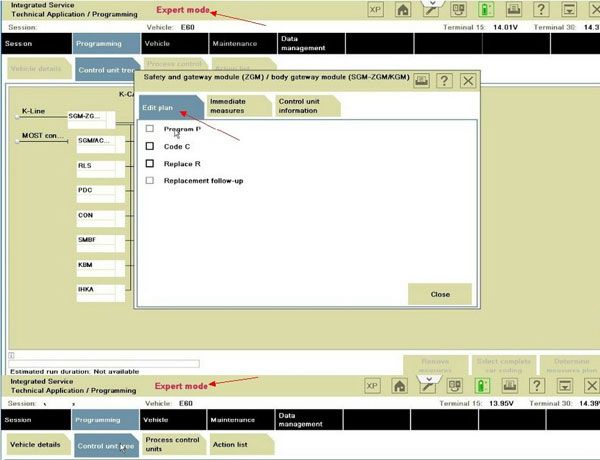Switch to the Immediate measures tab
The width and height of the screenshot is (600, 460).
point(238,106)
